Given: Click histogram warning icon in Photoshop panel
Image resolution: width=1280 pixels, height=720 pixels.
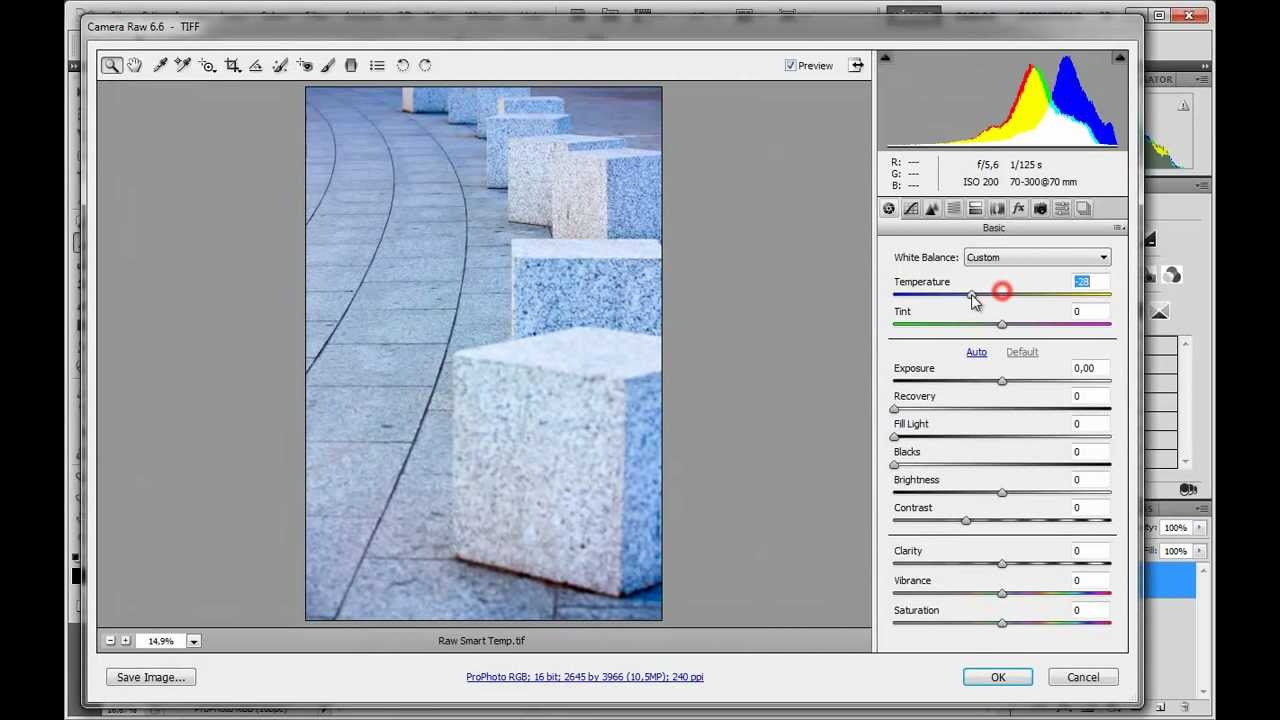Looking at the screenshot, I should click(x=1184, y=106).
